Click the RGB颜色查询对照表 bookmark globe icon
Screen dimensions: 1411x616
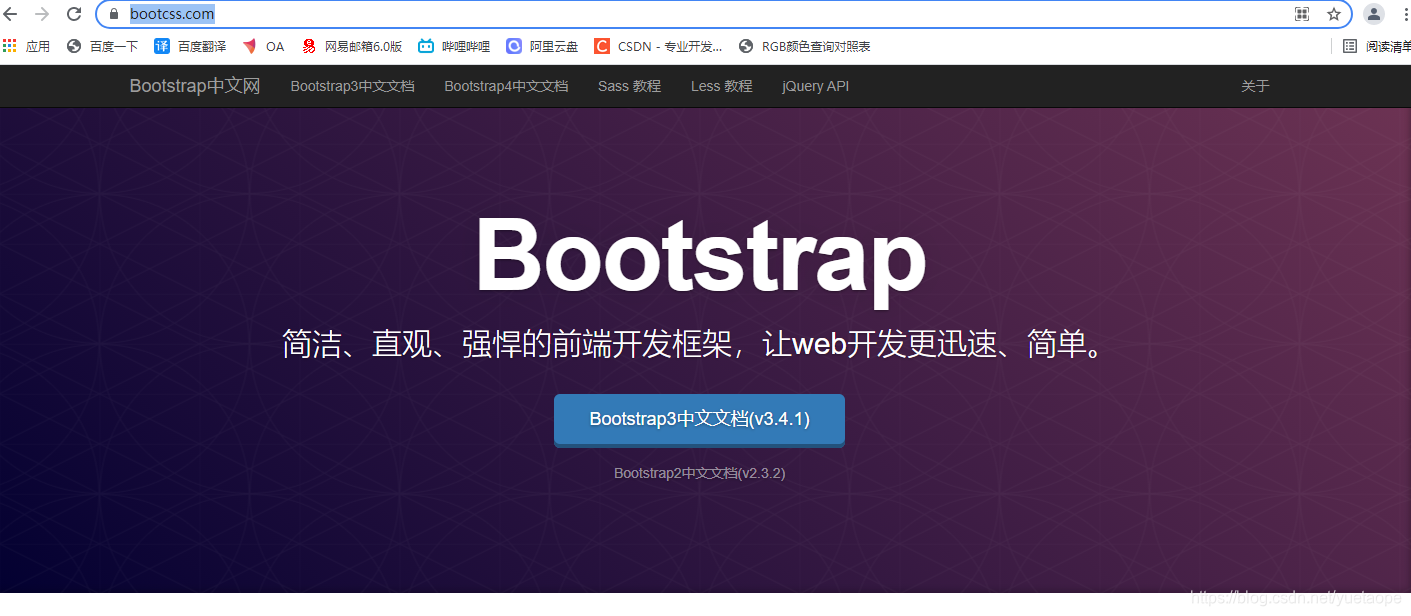[746, 46]
